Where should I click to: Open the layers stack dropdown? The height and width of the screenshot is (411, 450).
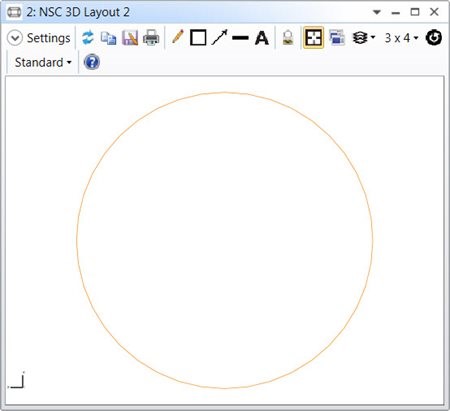coord(364,38)
